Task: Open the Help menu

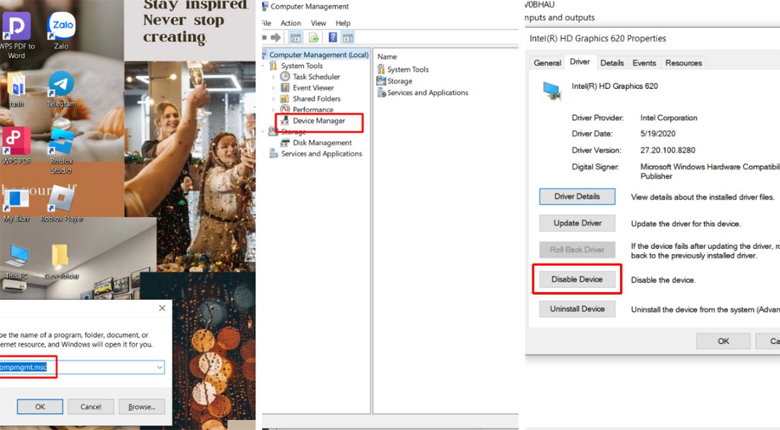Action: pos(343,23)
